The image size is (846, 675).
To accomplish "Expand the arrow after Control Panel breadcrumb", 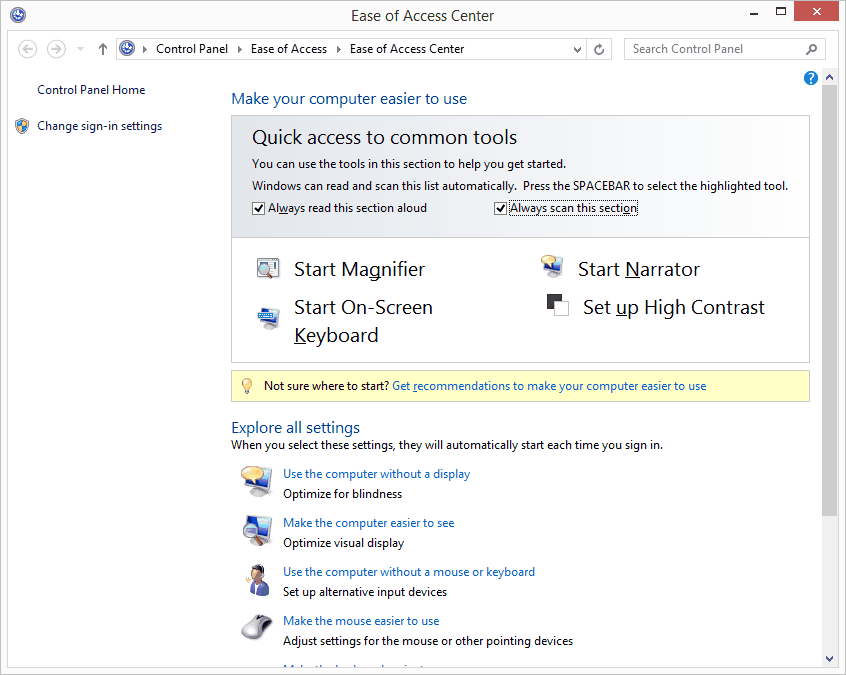I will point(239,49).
